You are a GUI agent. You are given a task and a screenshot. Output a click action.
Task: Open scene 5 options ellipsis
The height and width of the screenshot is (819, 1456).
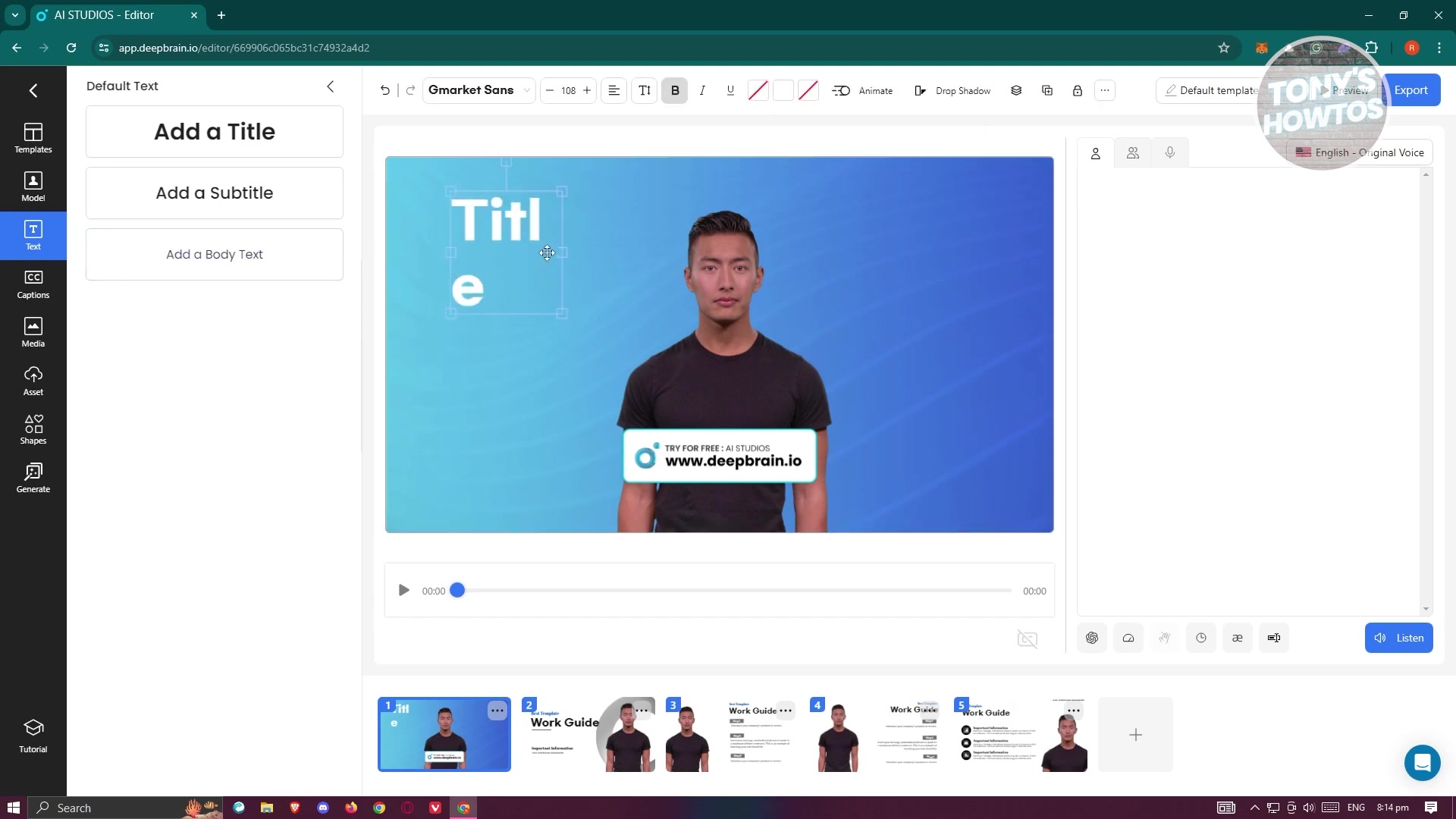[x=1074, y=711]
